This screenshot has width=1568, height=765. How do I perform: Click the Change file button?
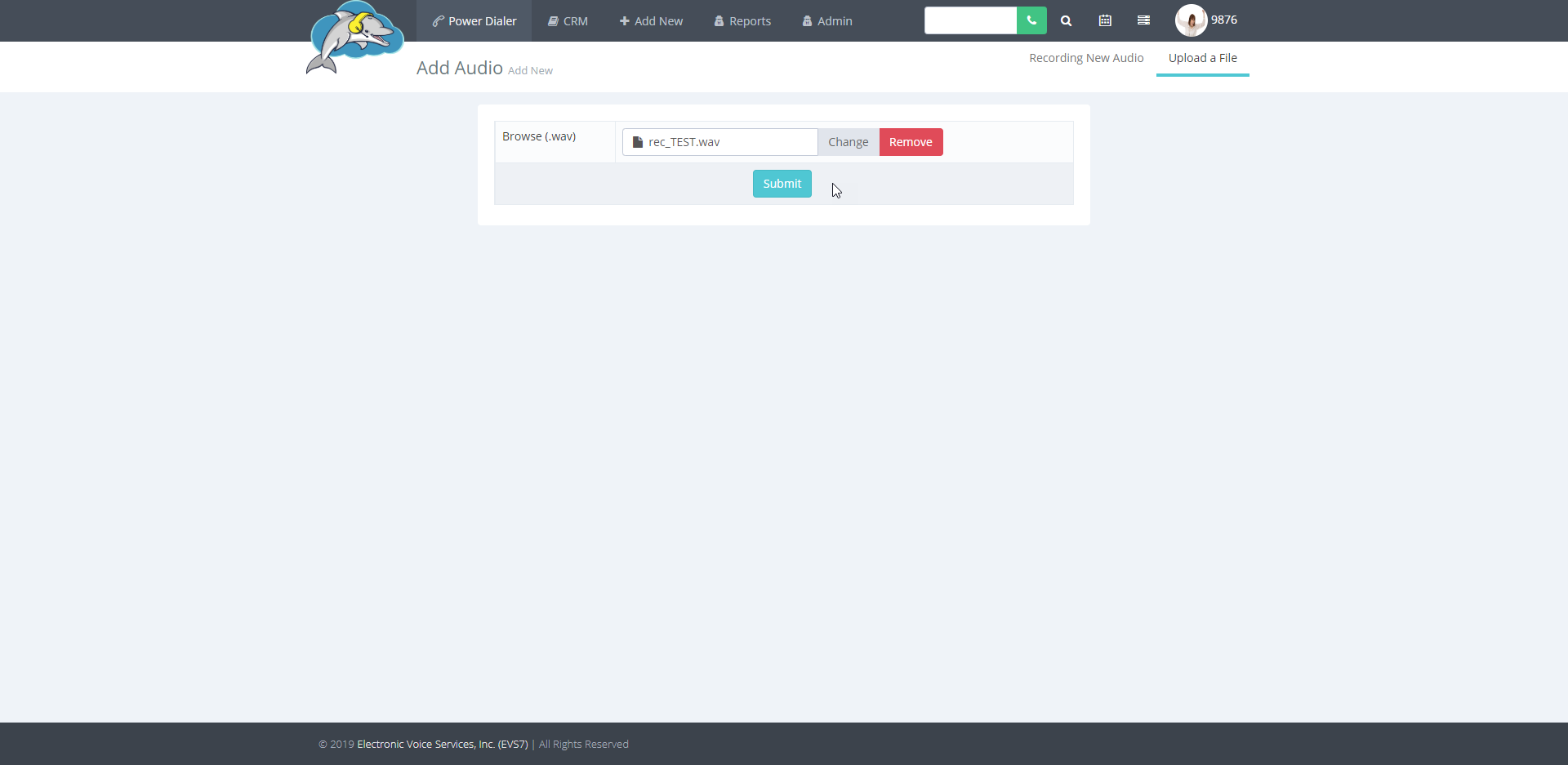848,142
